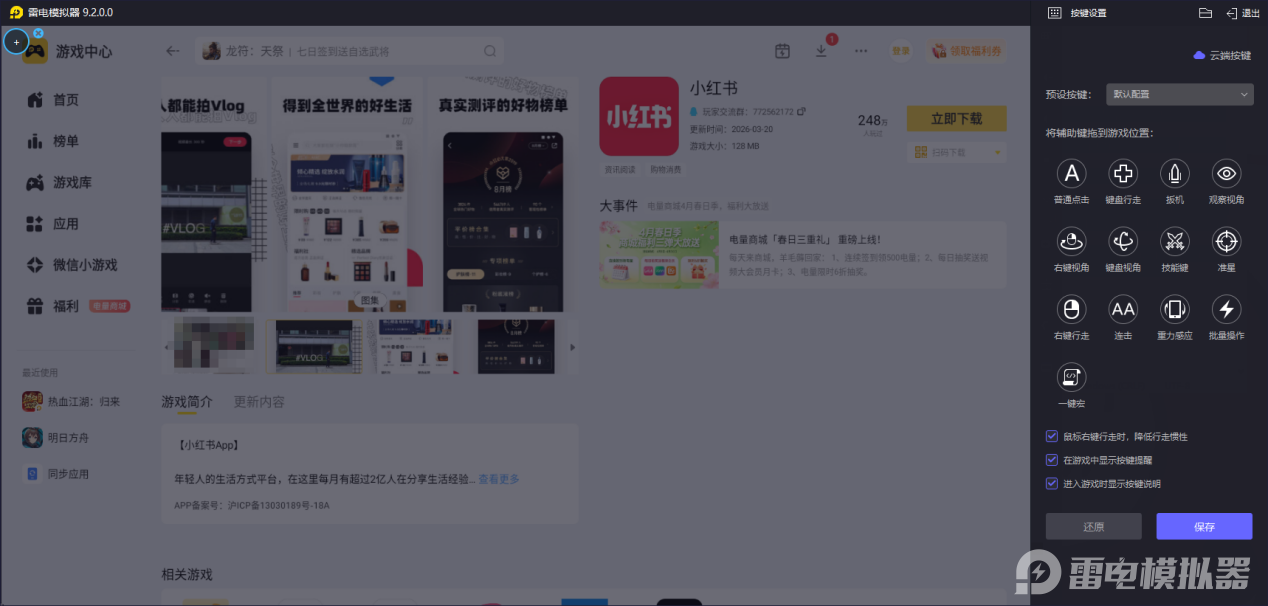Screen dimensions: 1268x606
Task: Show next screenshots with right arrow
Action: pyautogui.click(x=572, y=347)
